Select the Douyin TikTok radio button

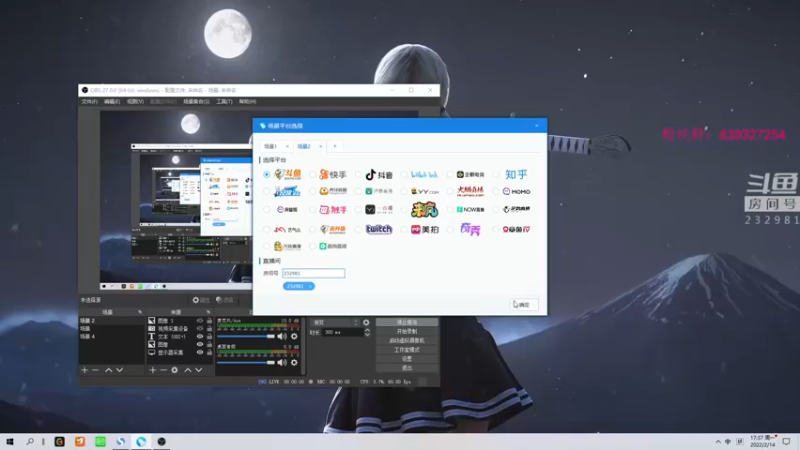[358, 174]
